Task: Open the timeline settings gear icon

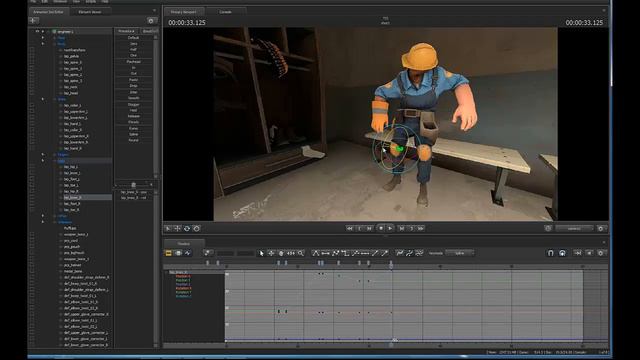Action: 601,253
